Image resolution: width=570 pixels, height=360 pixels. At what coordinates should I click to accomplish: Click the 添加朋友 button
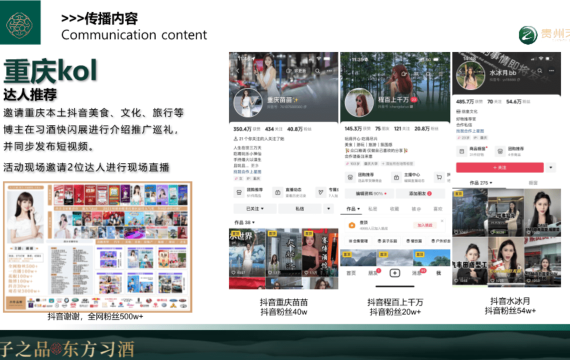(420, 193)
